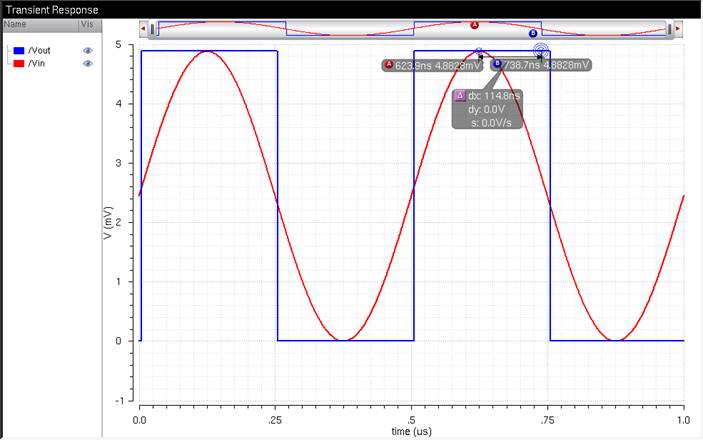Click right scroll arrow of overview strip
703x440 pixels.
click(x=678, y=29)
